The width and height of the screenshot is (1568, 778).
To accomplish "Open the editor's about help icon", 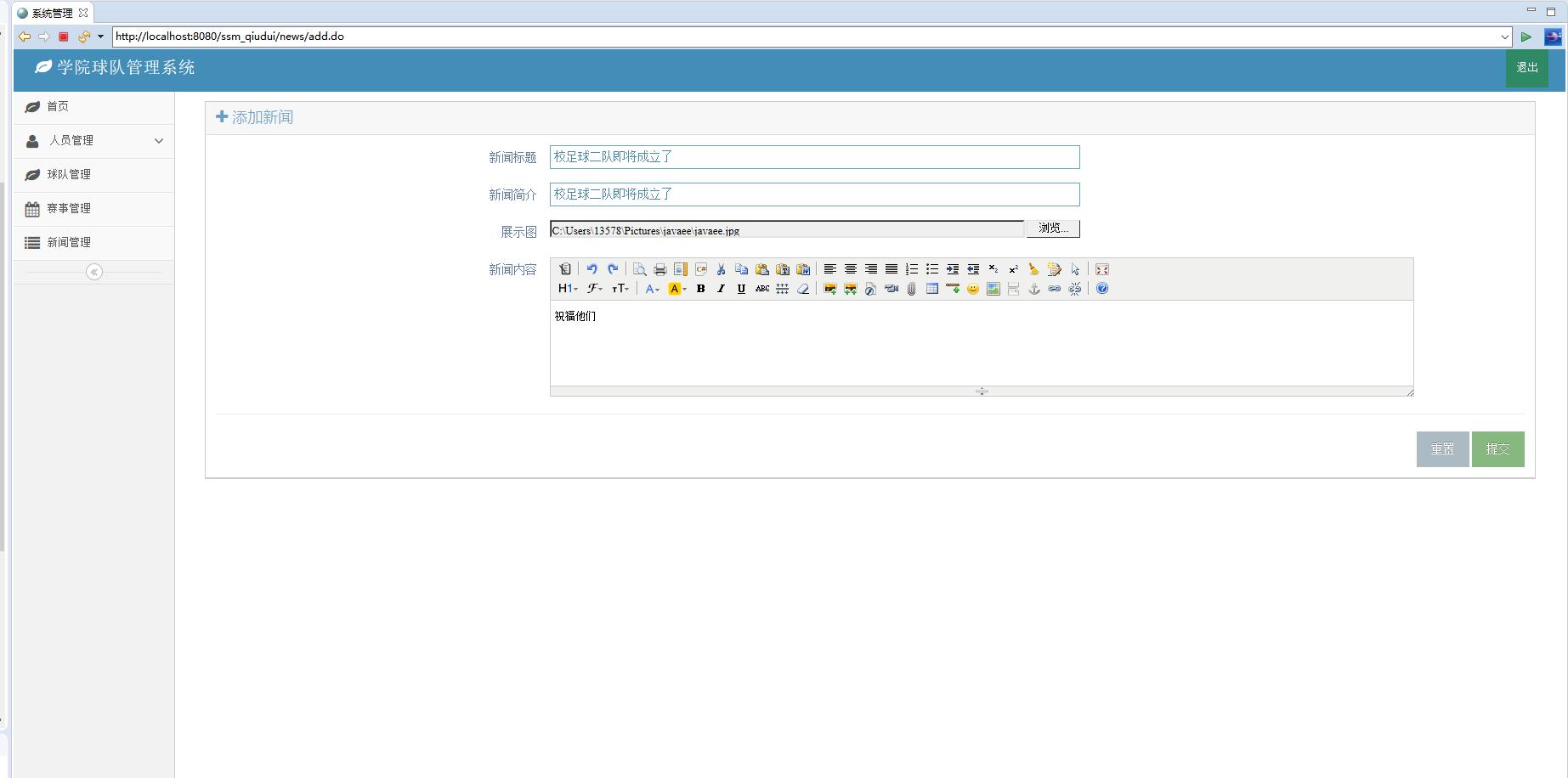I will pos(1102,289).
